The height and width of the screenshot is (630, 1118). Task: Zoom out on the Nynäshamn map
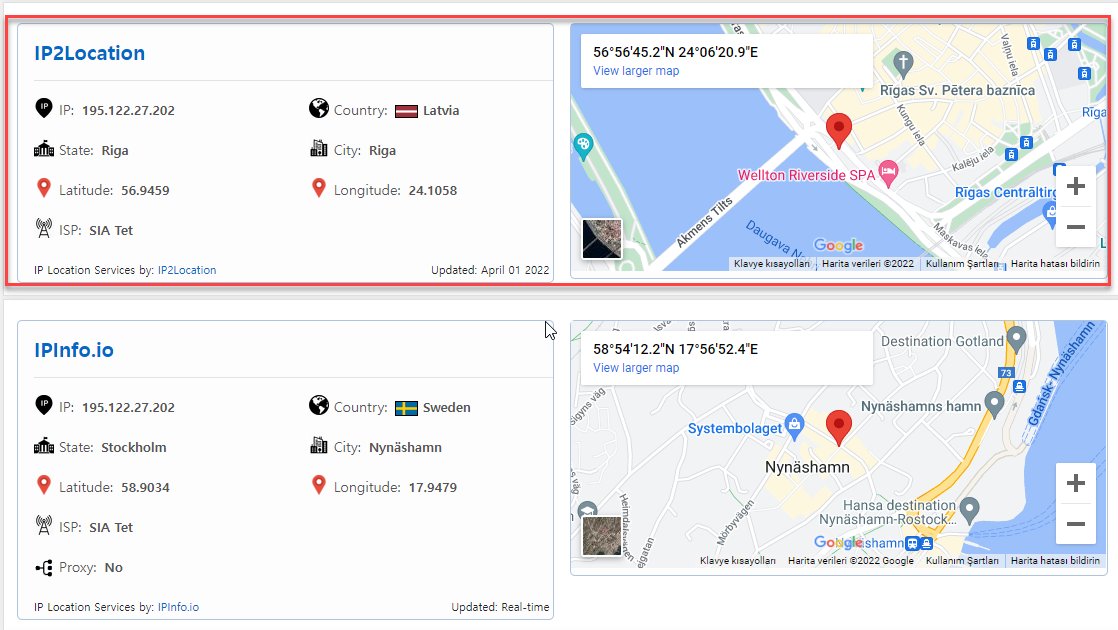pos(1076,524)
